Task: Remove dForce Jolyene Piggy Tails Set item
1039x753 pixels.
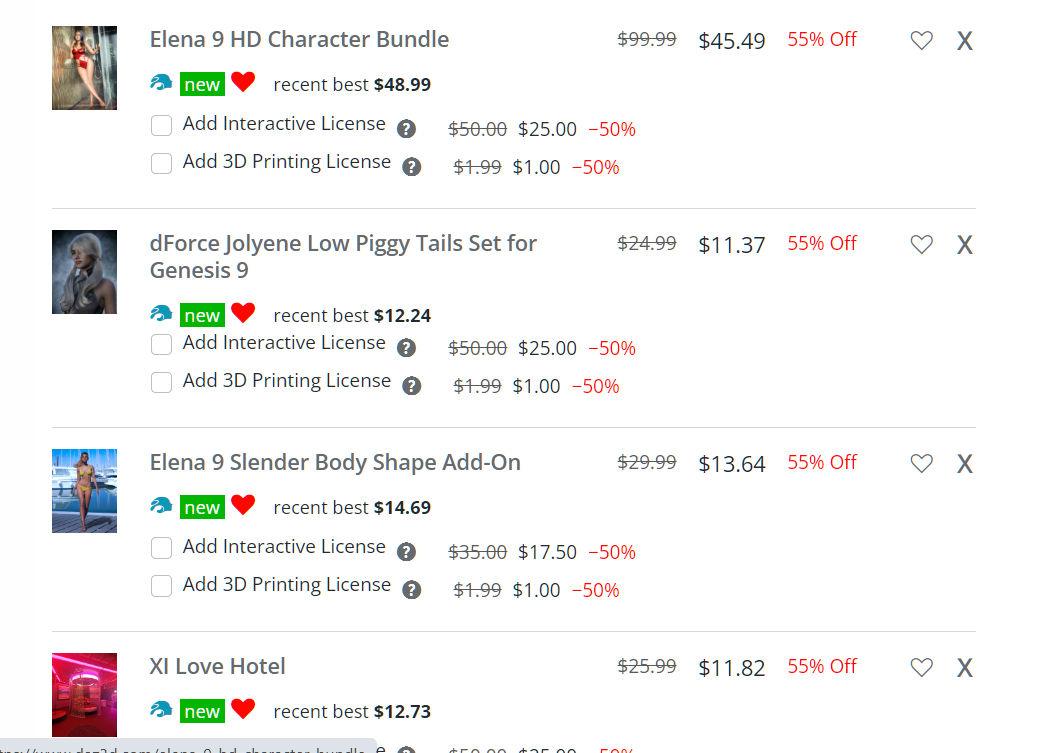Action: tap(964, 245)
